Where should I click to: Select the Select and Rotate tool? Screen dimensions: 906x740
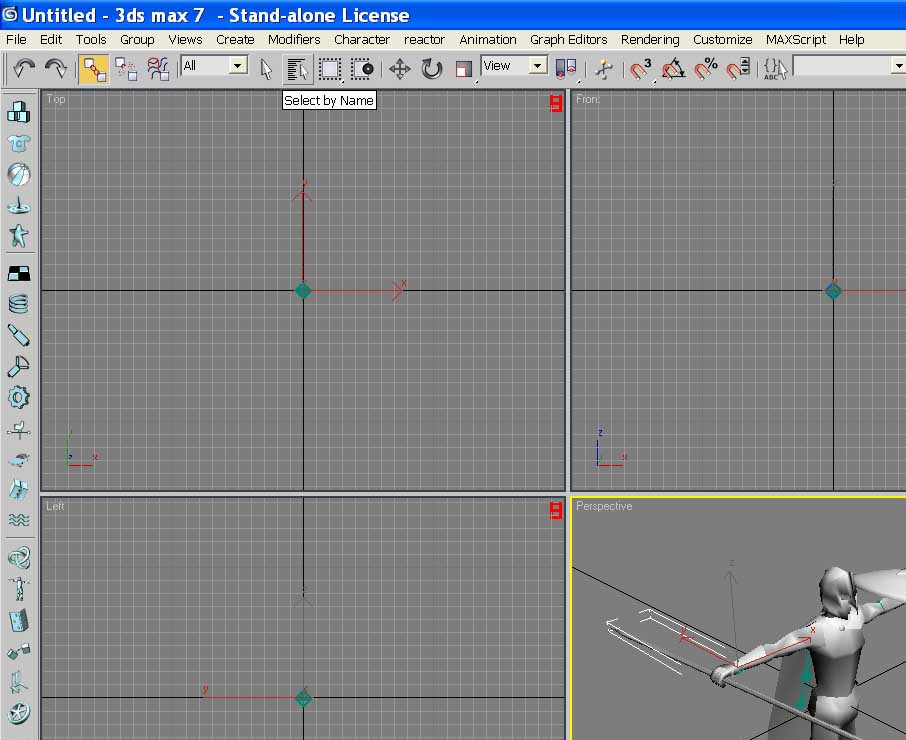coord(431,69)
